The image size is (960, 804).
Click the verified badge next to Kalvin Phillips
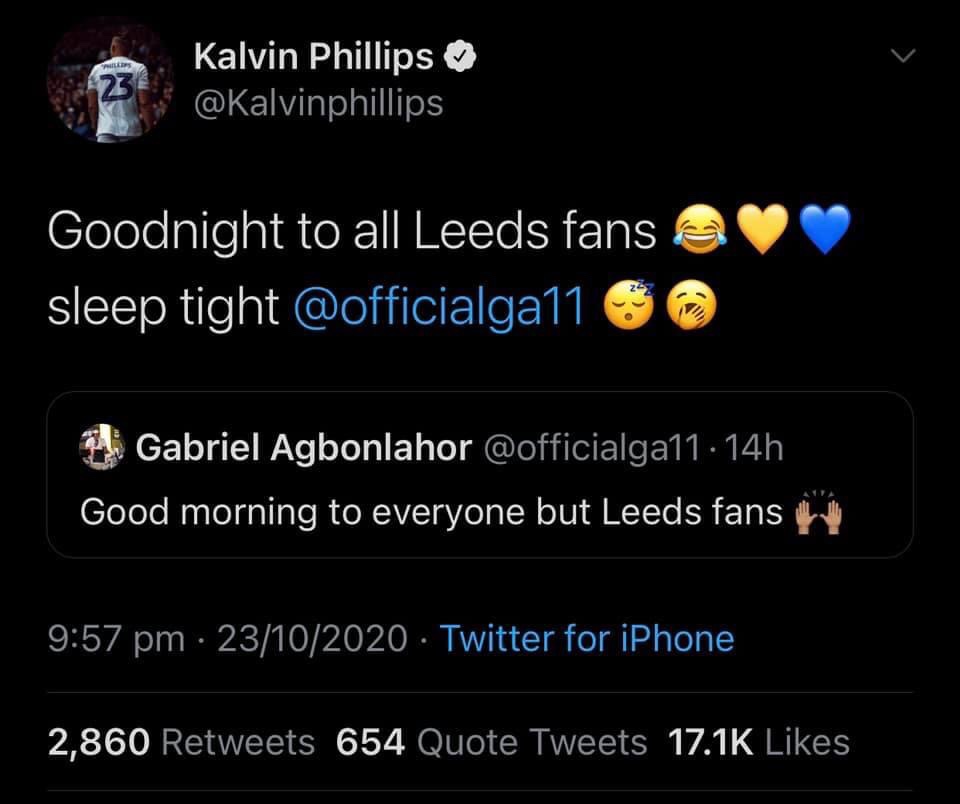point(459,58)
